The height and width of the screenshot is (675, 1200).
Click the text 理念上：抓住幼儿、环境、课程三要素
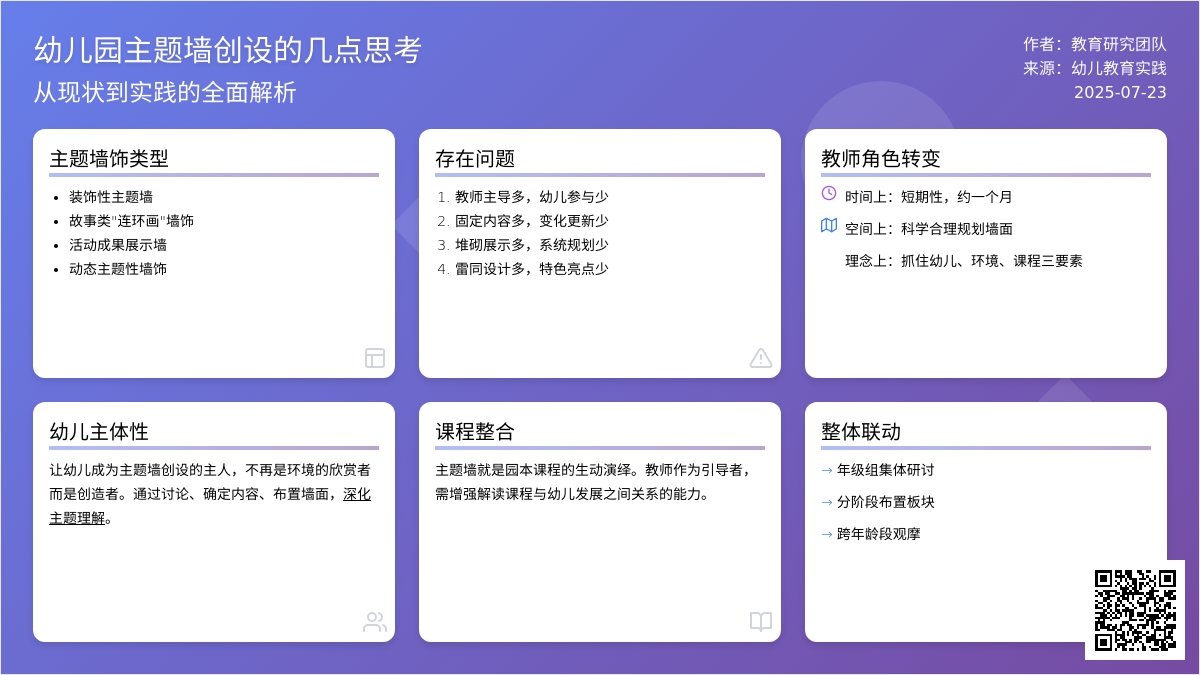pyautogui.click(x=964, y=261)
